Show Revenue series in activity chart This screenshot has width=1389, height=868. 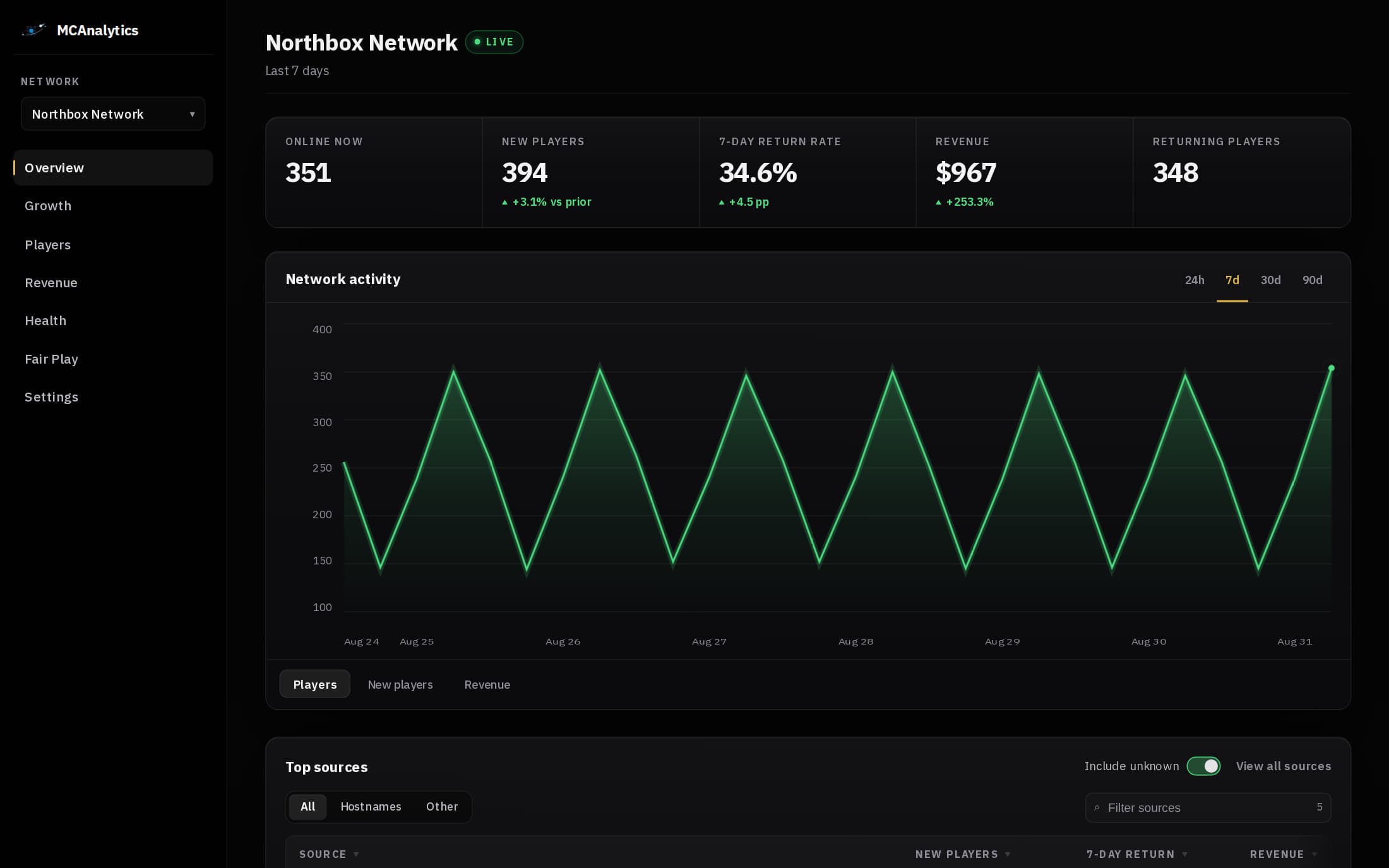(487, 684)
